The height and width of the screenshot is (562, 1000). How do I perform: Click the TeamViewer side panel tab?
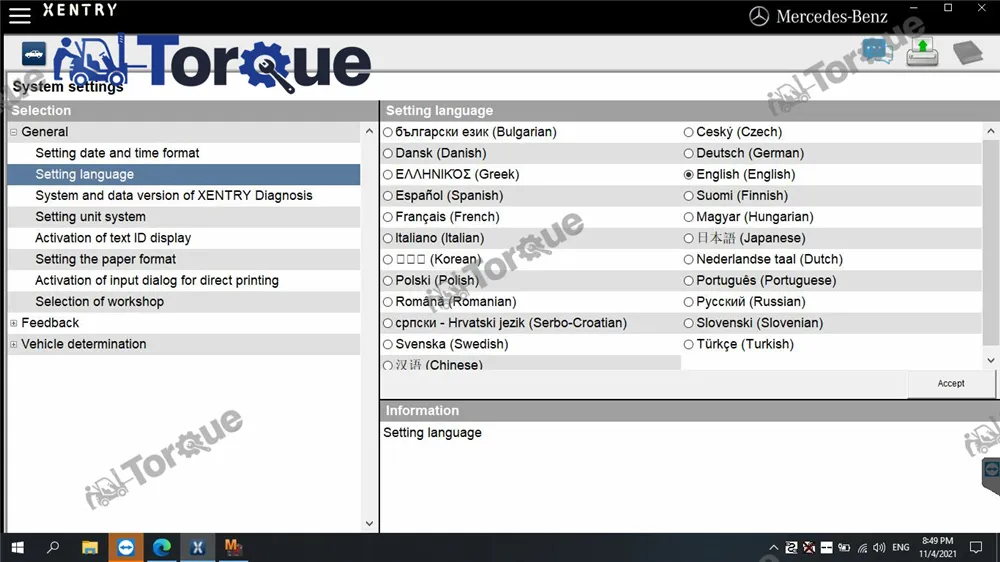pyautogui.click(x=991, y=475)
